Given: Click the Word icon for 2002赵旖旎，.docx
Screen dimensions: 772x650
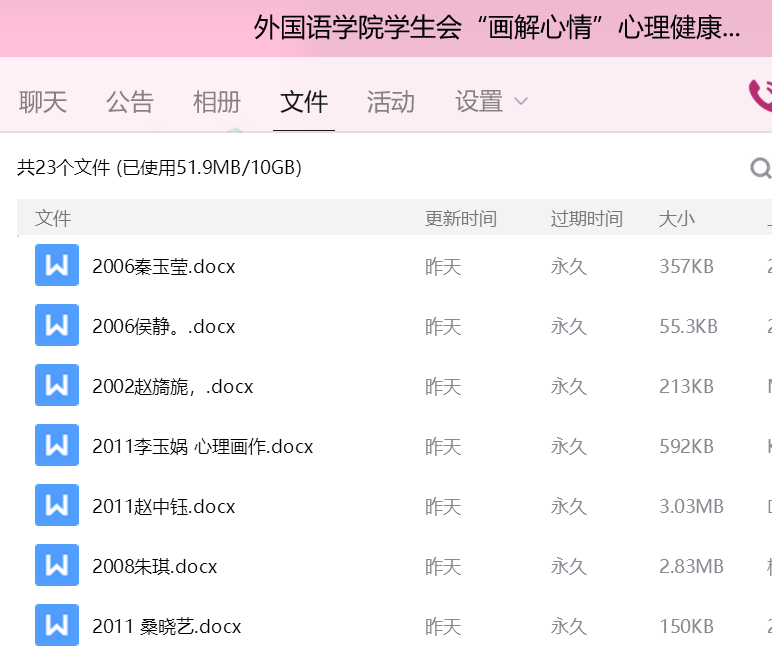Looking at the screenshot, I should click(x=57, y=386).
